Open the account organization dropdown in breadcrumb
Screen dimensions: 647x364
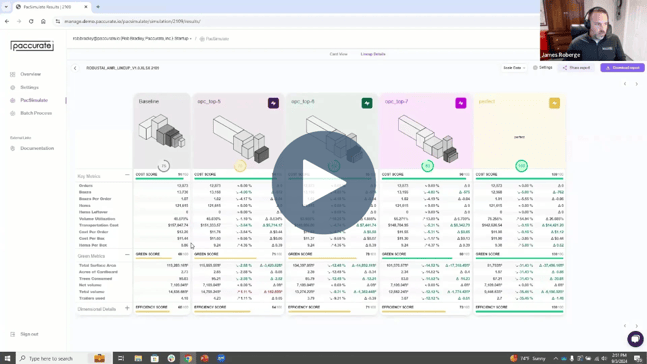click(x=132, y=38)
